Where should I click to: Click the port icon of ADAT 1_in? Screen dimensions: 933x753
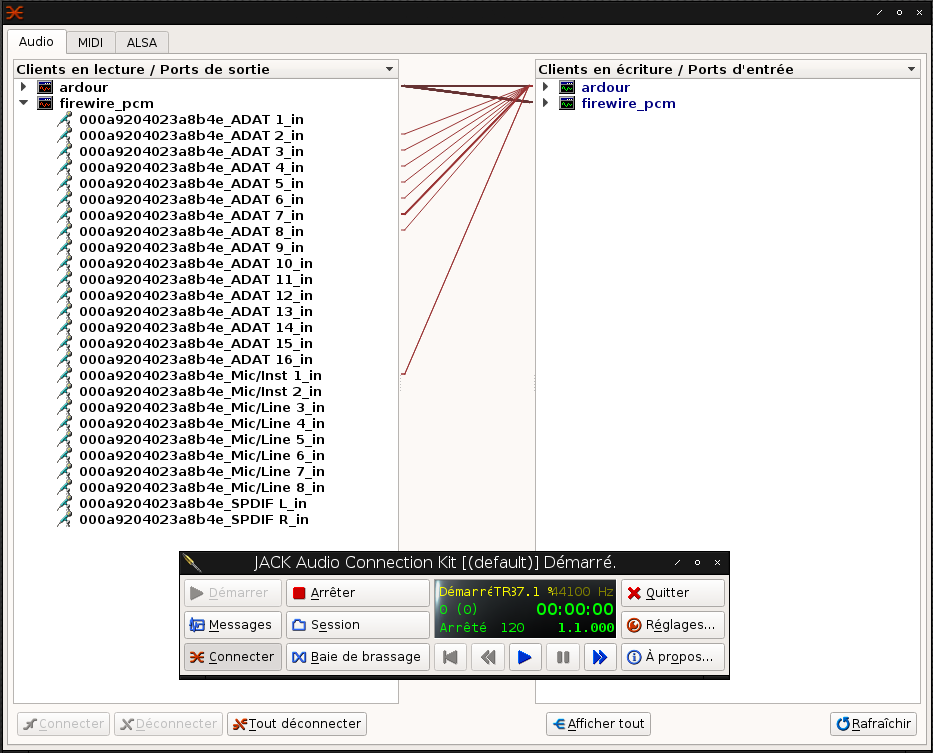[64, 119]
